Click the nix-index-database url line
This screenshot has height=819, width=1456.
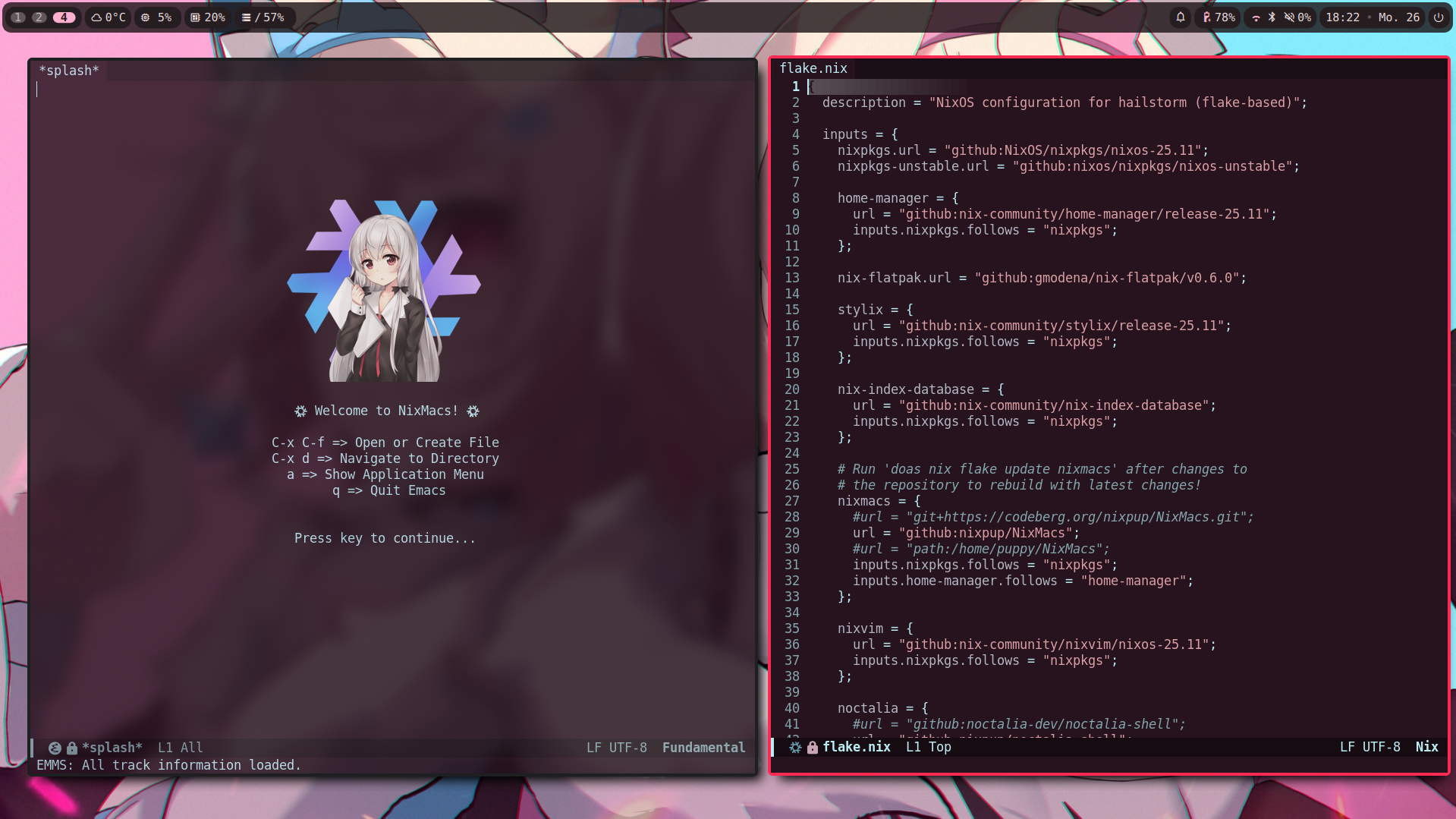[1034, 405]
